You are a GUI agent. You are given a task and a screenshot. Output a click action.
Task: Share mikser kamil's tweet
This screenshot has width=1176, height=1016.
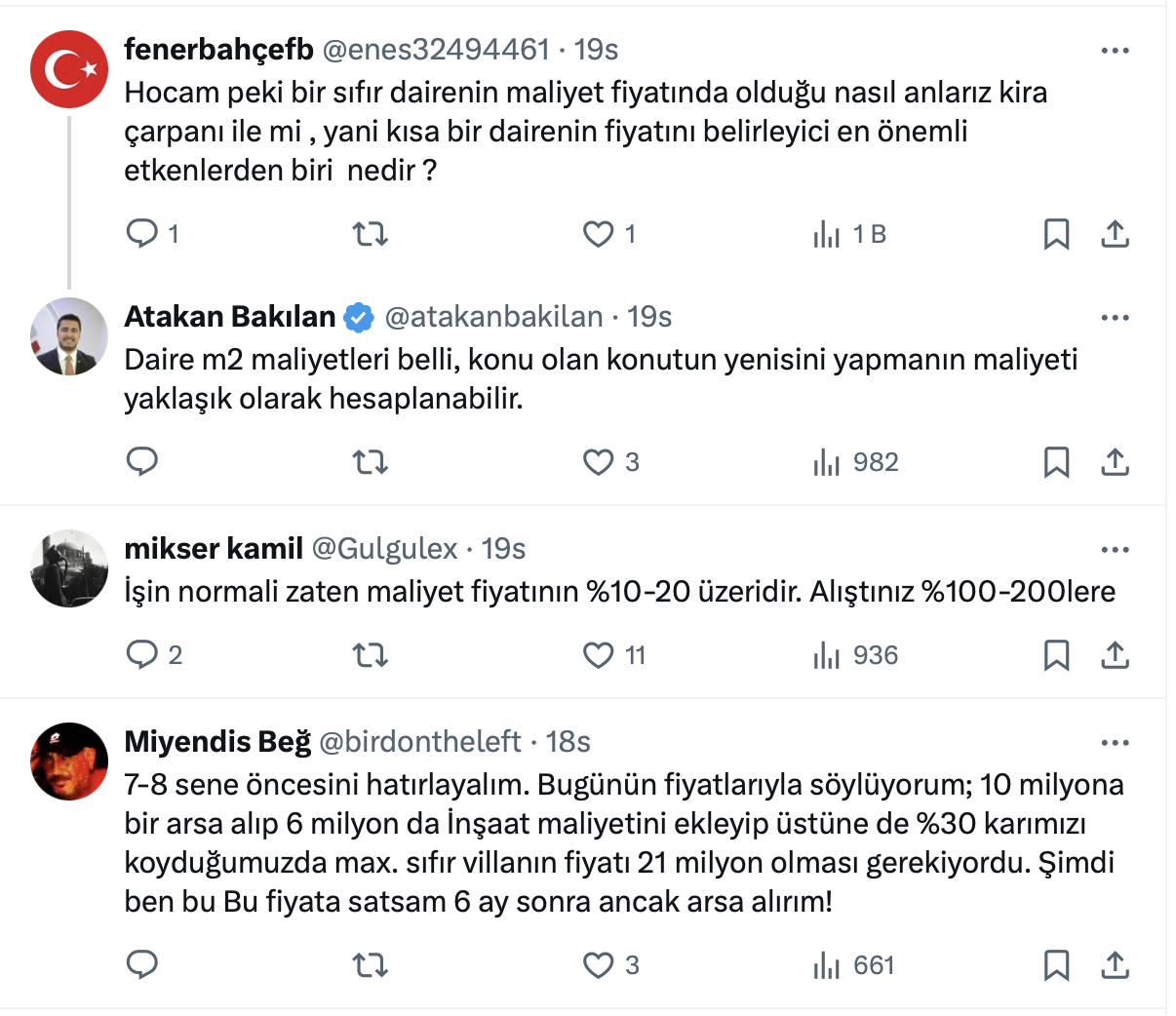pos(1115,655)
